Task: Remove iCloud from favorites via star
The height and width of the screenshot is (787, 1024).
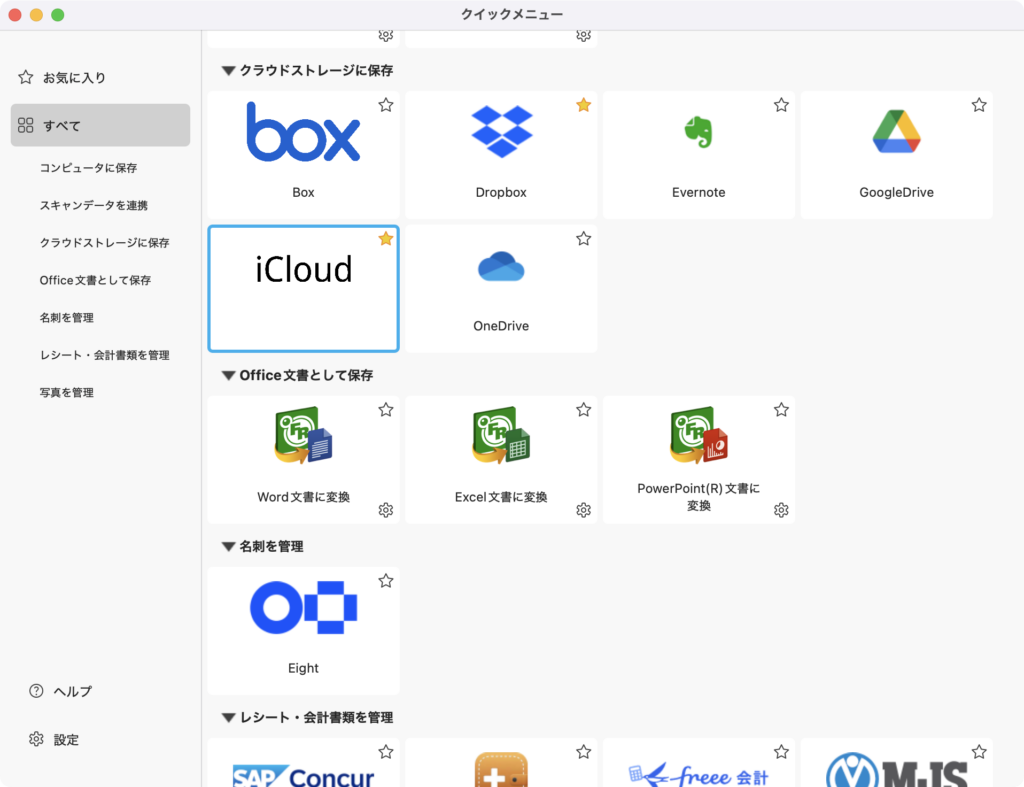Action: coord(386,238)
